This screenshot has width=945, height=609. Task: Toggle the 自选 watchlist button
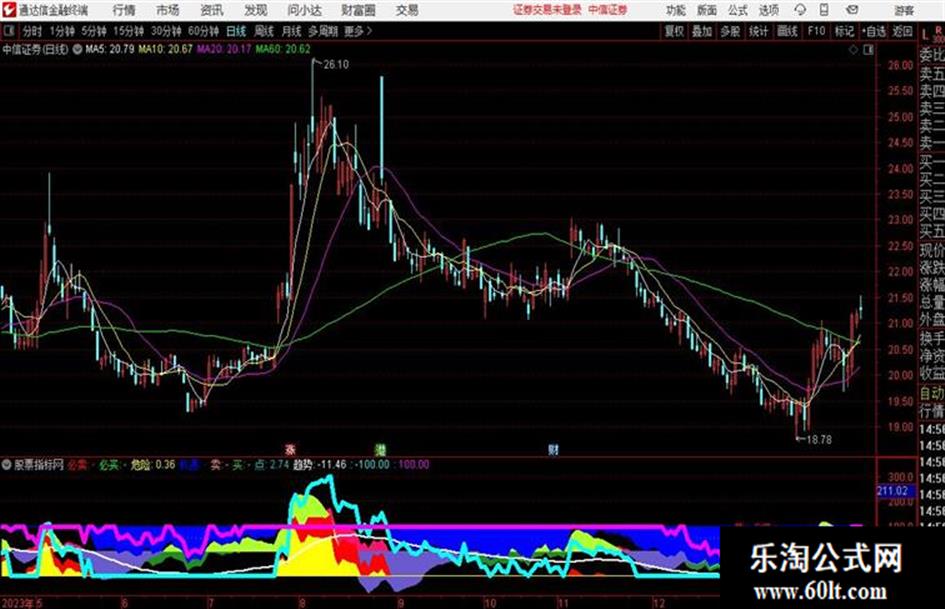[873, 31]
